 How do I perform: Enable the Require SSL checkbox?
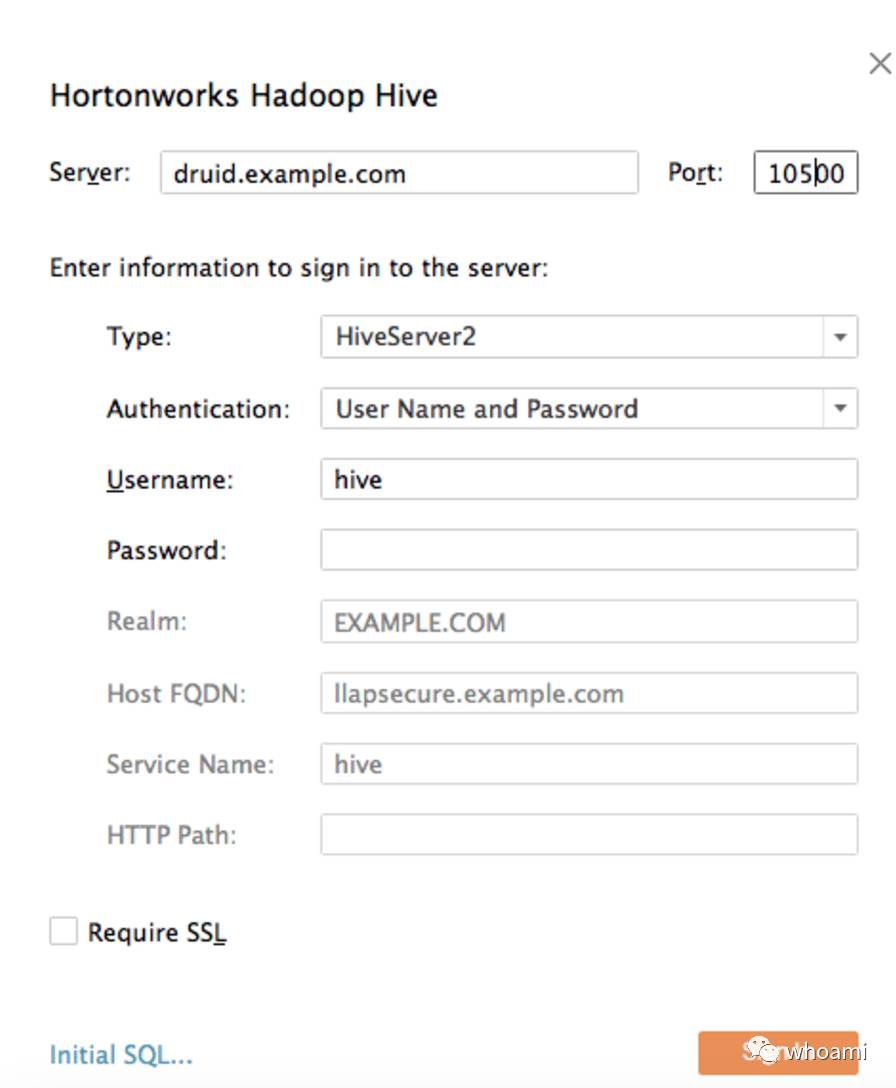[63, 932]
